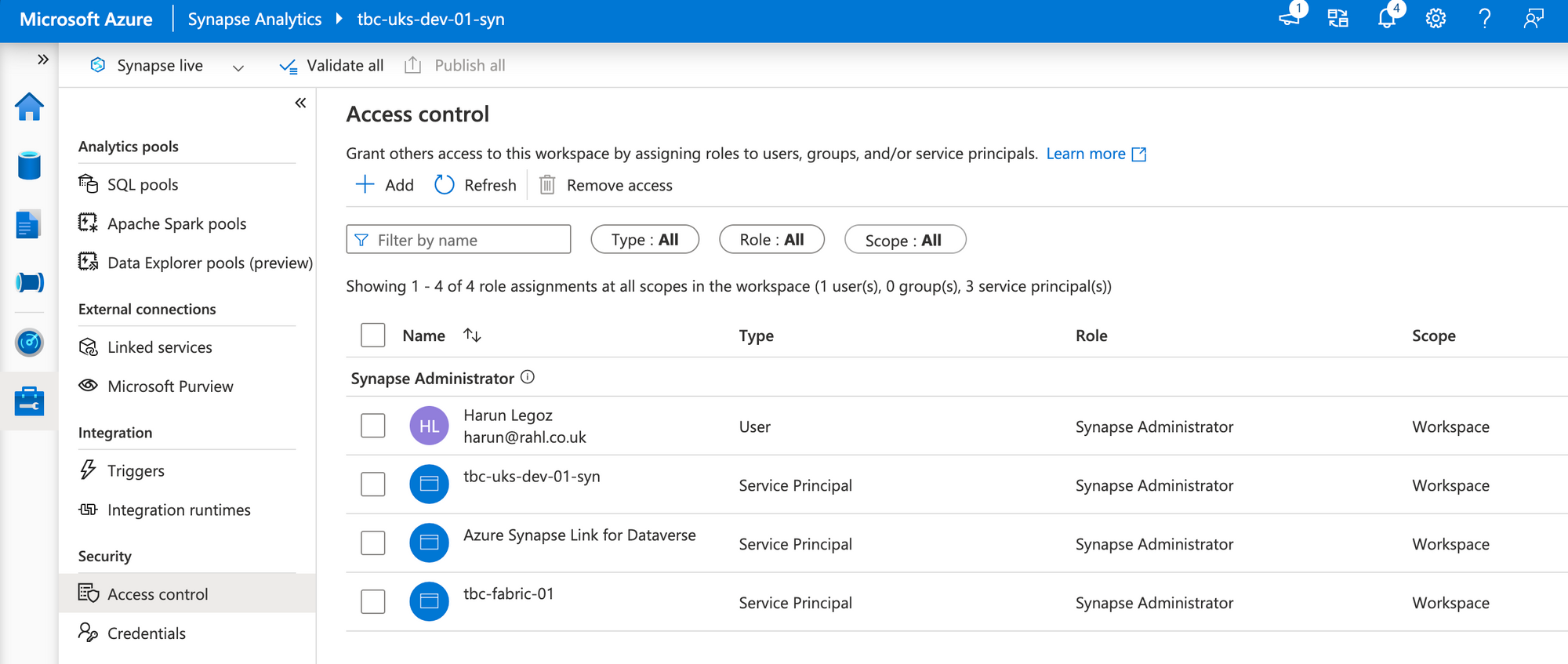The image size is (1568, 664).
Task: Open the notifications bell
Action: 1388,17
